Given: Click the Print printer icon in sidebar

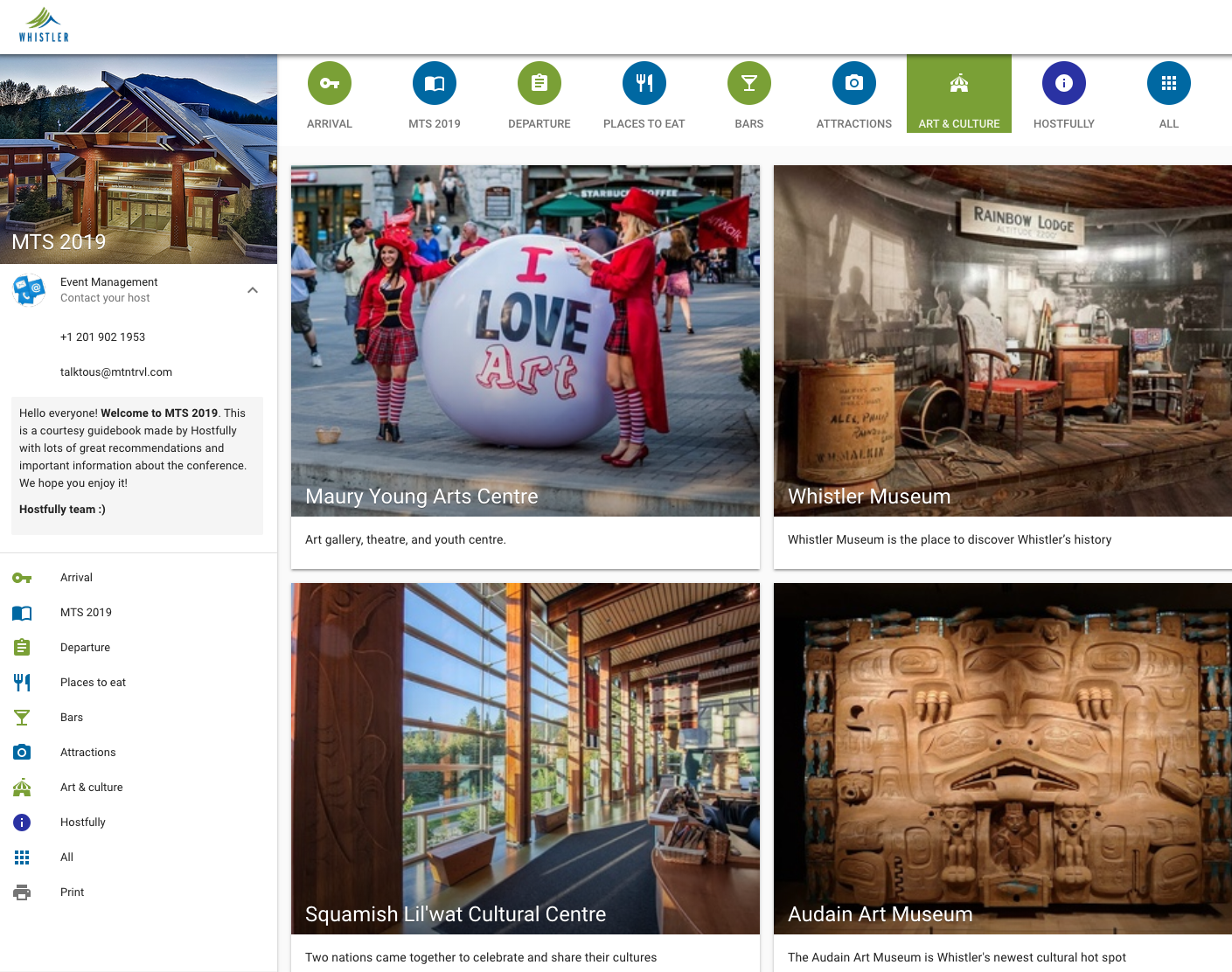Looking at the screenshot, I should click(x=22, y=892).
